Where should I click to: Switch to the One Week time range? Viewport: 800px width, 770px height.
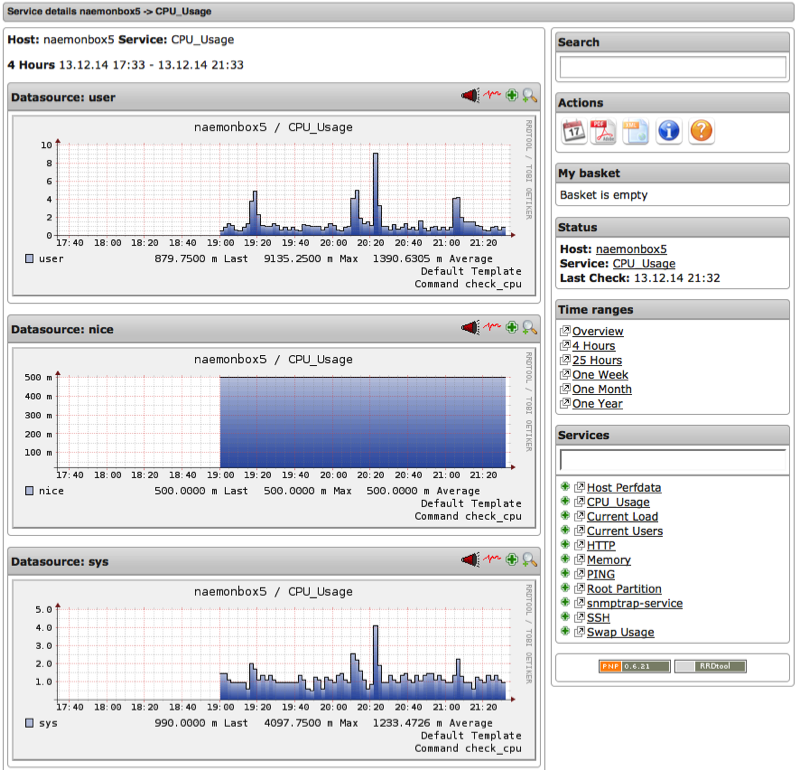(x=601, y=375)
